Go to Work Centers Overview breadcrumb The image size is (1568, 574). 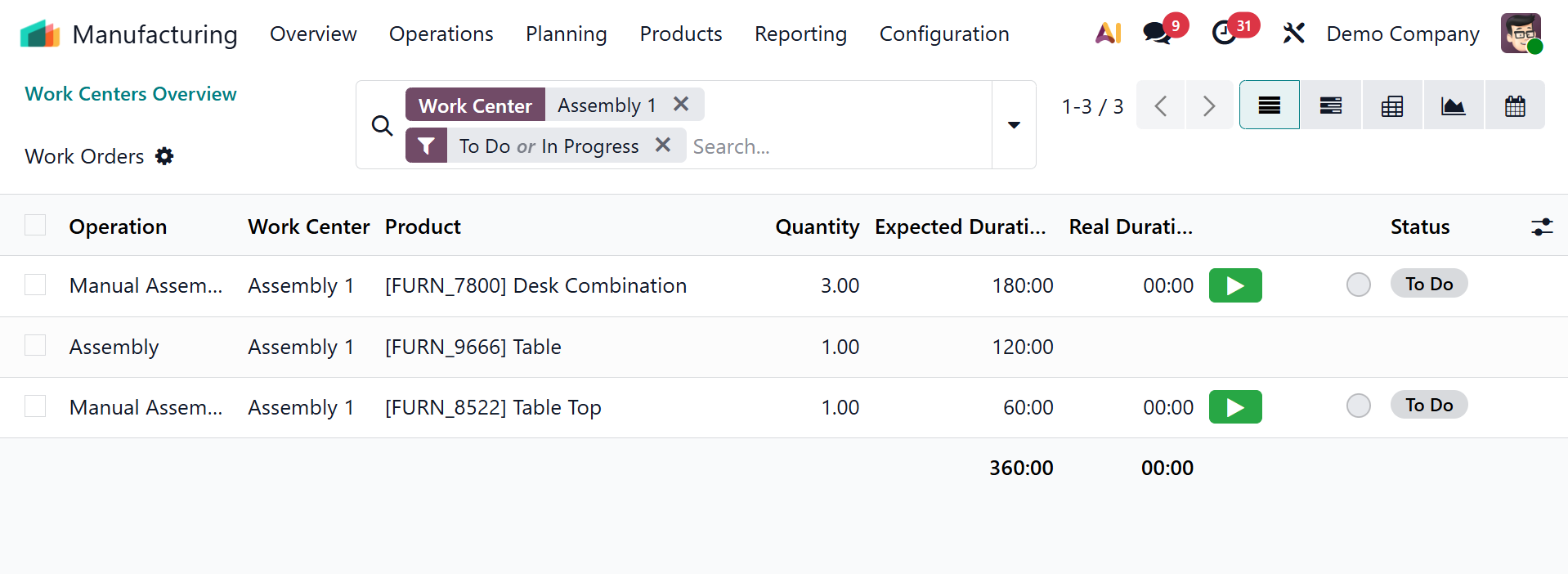[x=131, y=94]
